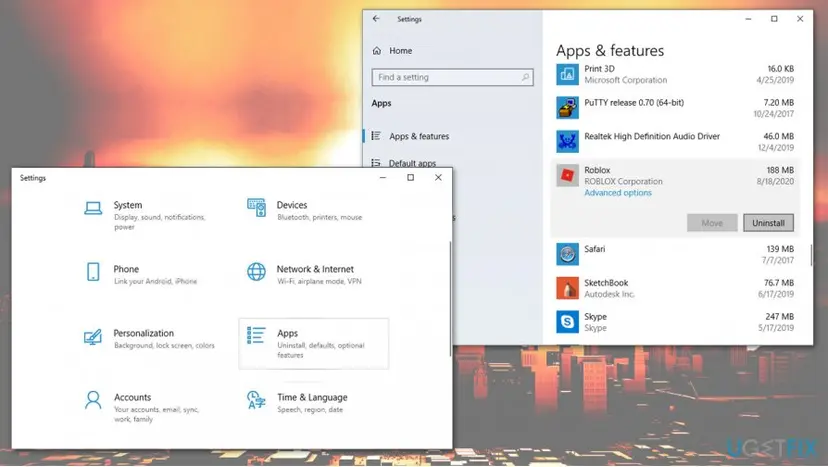828x467 pixels.
Task: Select the SketchBook entry name
Action: pyautogui.click(x=606, y=283)
